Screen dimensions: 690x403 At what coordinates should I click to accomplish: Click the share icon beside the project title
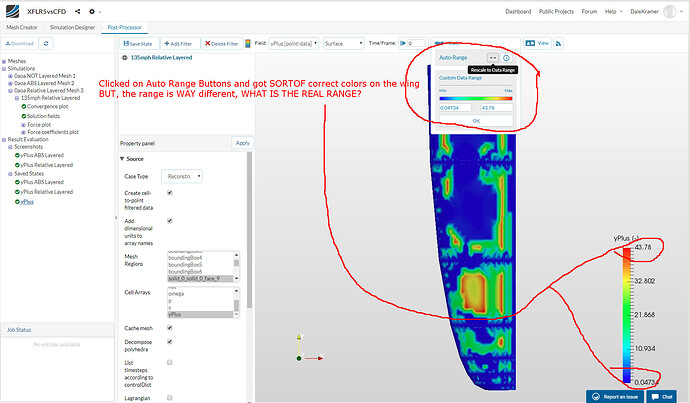click(x=78, y=11)
